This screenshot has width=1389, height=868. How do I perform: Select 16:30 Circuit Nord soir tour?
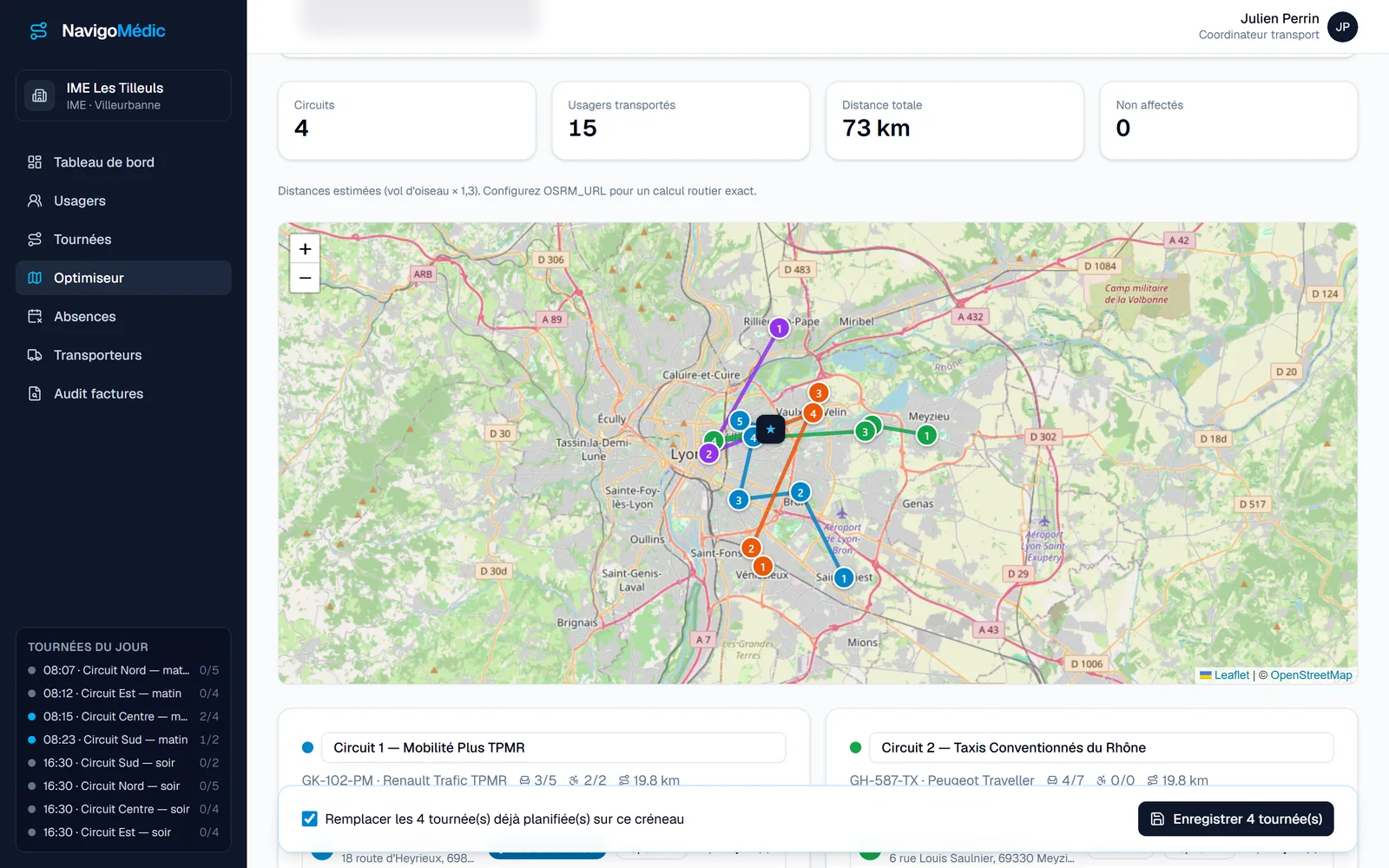(x=123, y=786)
